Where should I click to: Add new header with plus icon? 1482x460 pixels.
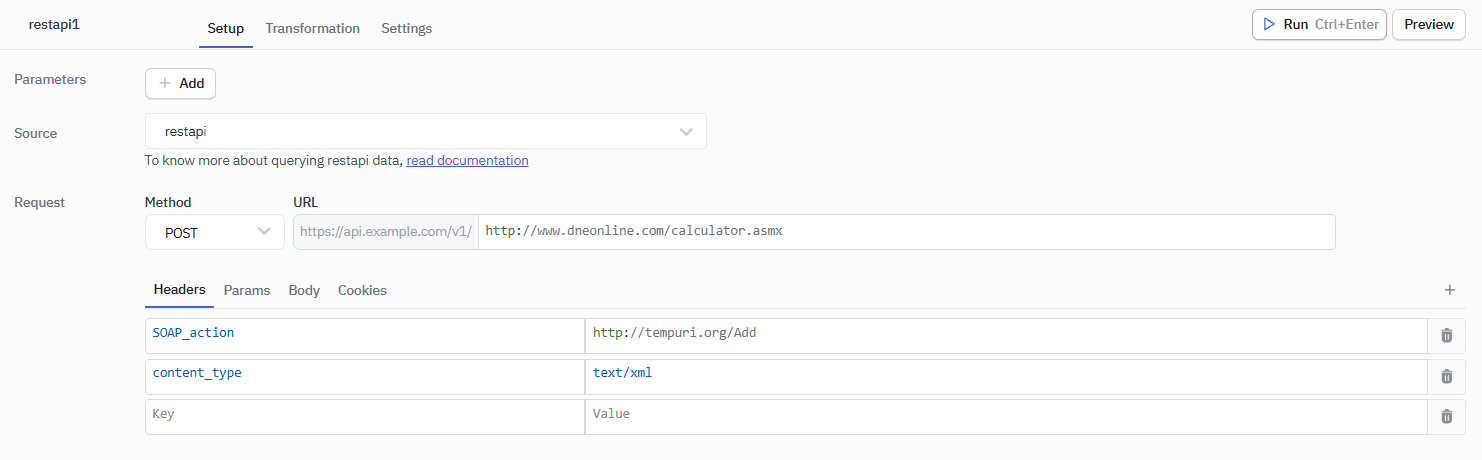[x=1449, y=290]
